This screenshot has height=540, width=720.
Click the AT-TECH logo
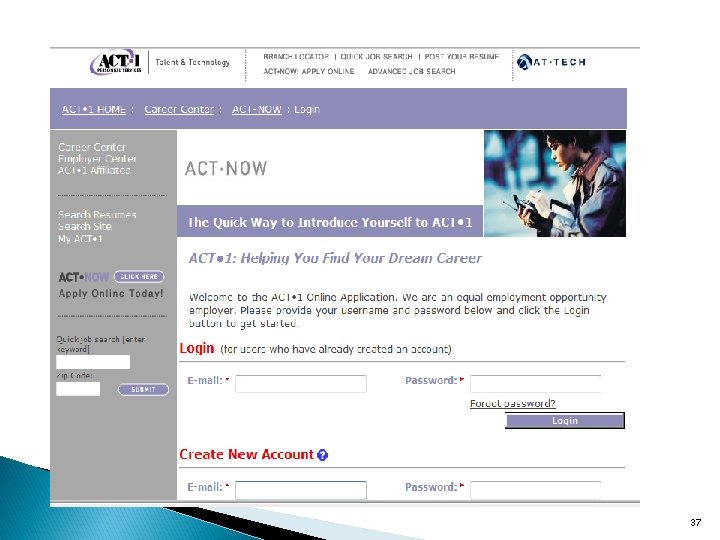point(551,62)
